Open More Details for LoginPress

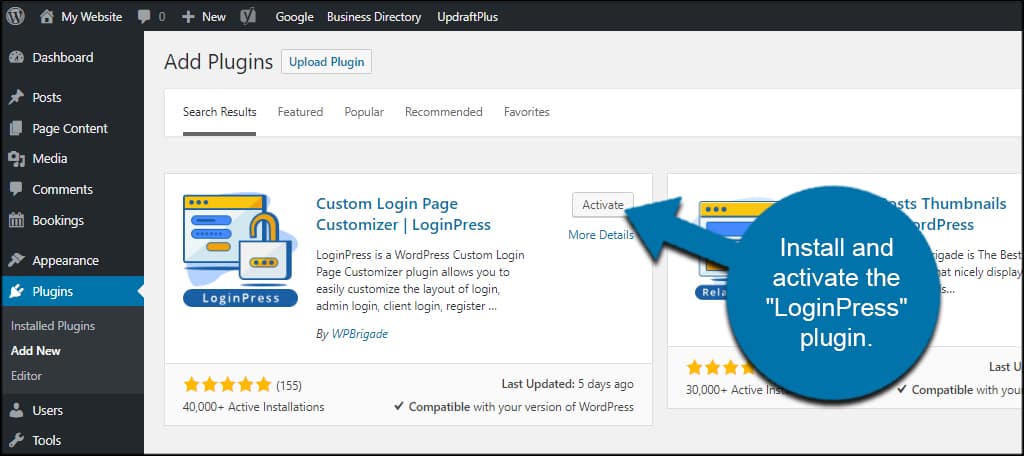click(601, 235)
